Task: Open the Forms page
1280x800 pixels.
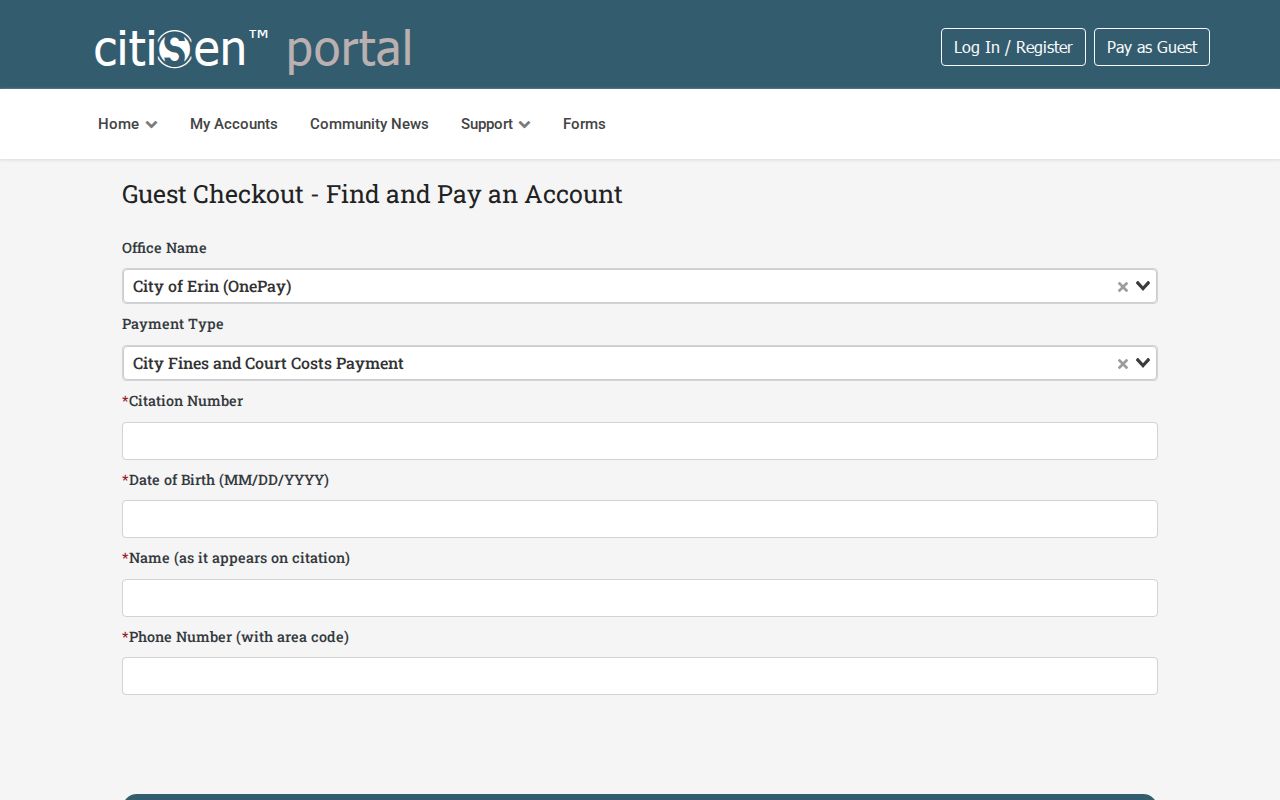Action: click(584, 124)
